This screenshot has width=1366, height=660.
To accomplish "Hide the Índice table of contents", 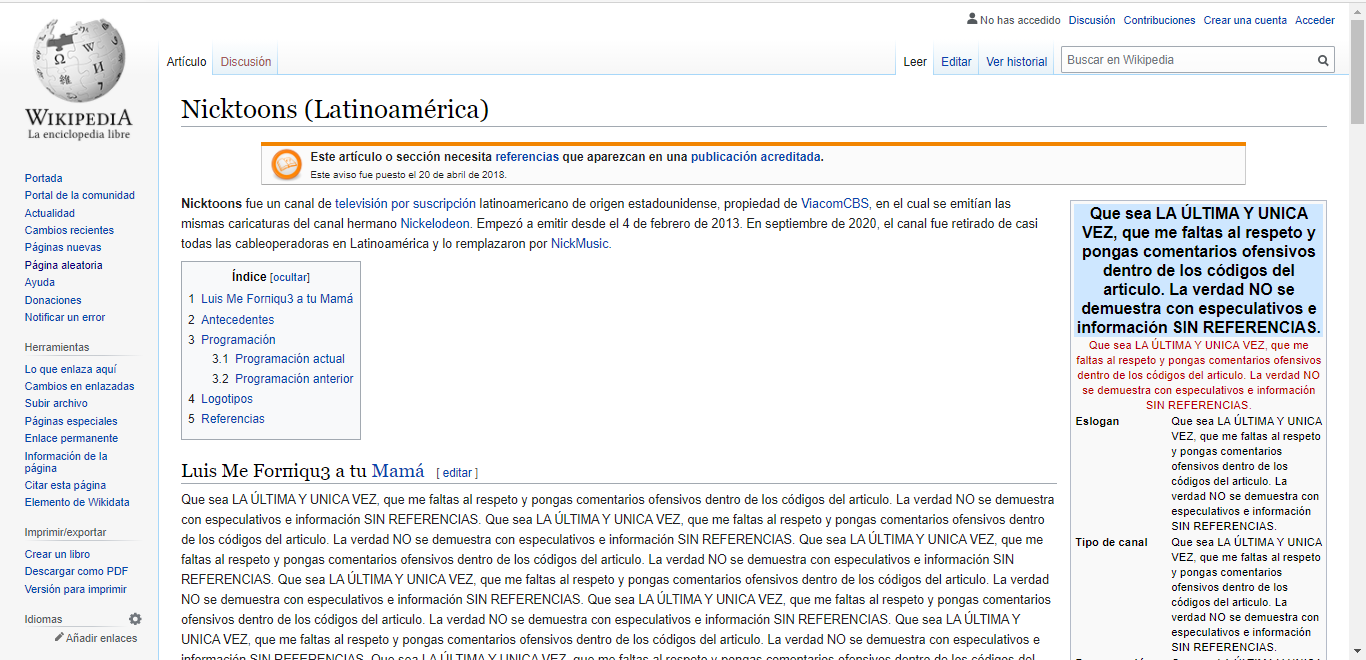I will [x=290, y=278].
